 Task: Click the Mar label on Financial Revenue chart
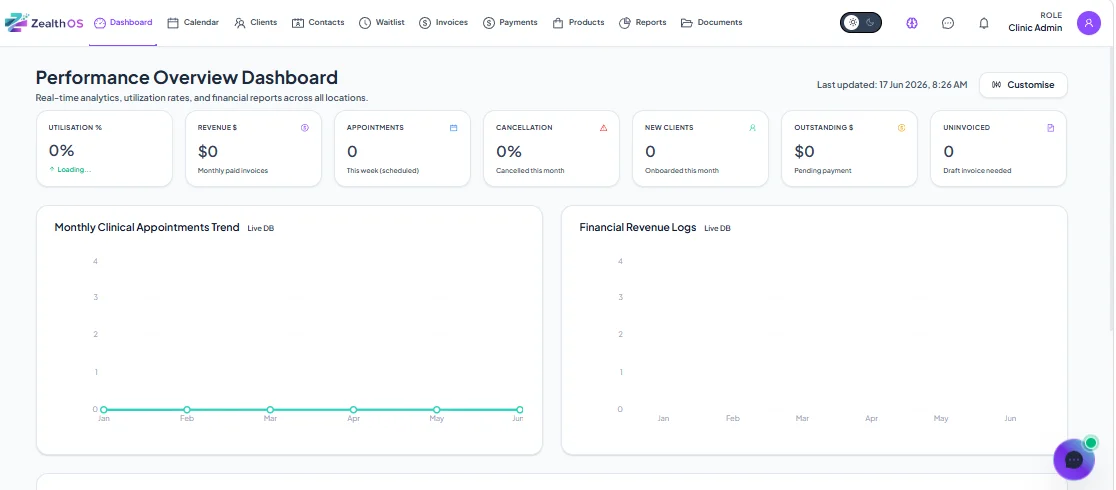(802, 419)
